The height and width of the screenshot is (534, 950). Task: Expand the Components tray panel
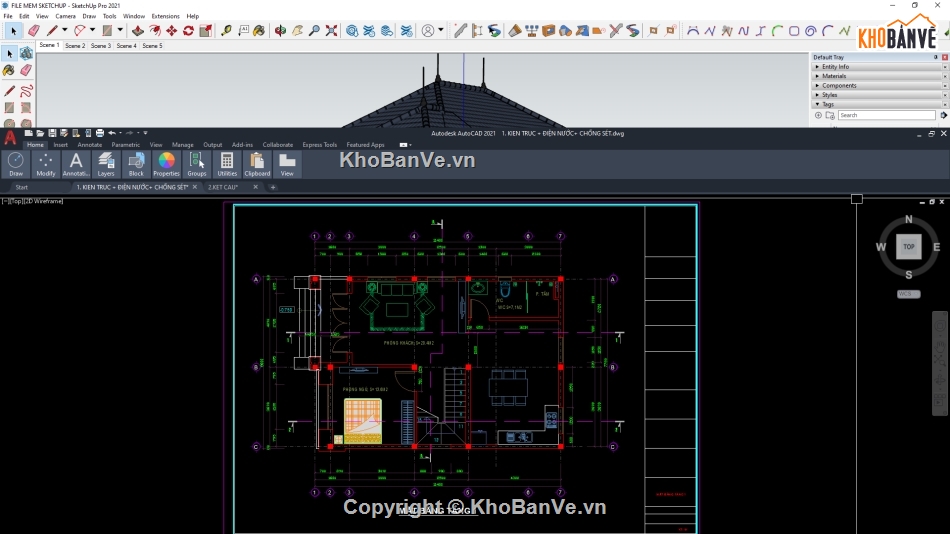coord(879,85)
